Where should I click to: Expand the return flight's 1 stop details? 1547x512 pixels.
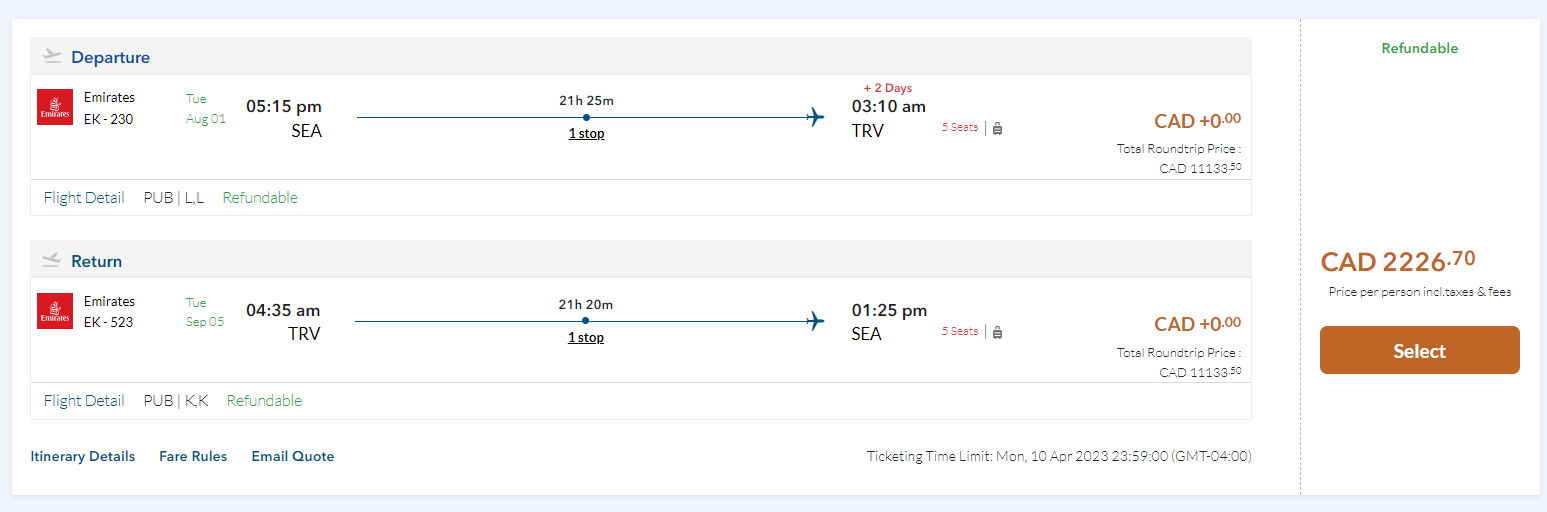[x=586, y=337]
